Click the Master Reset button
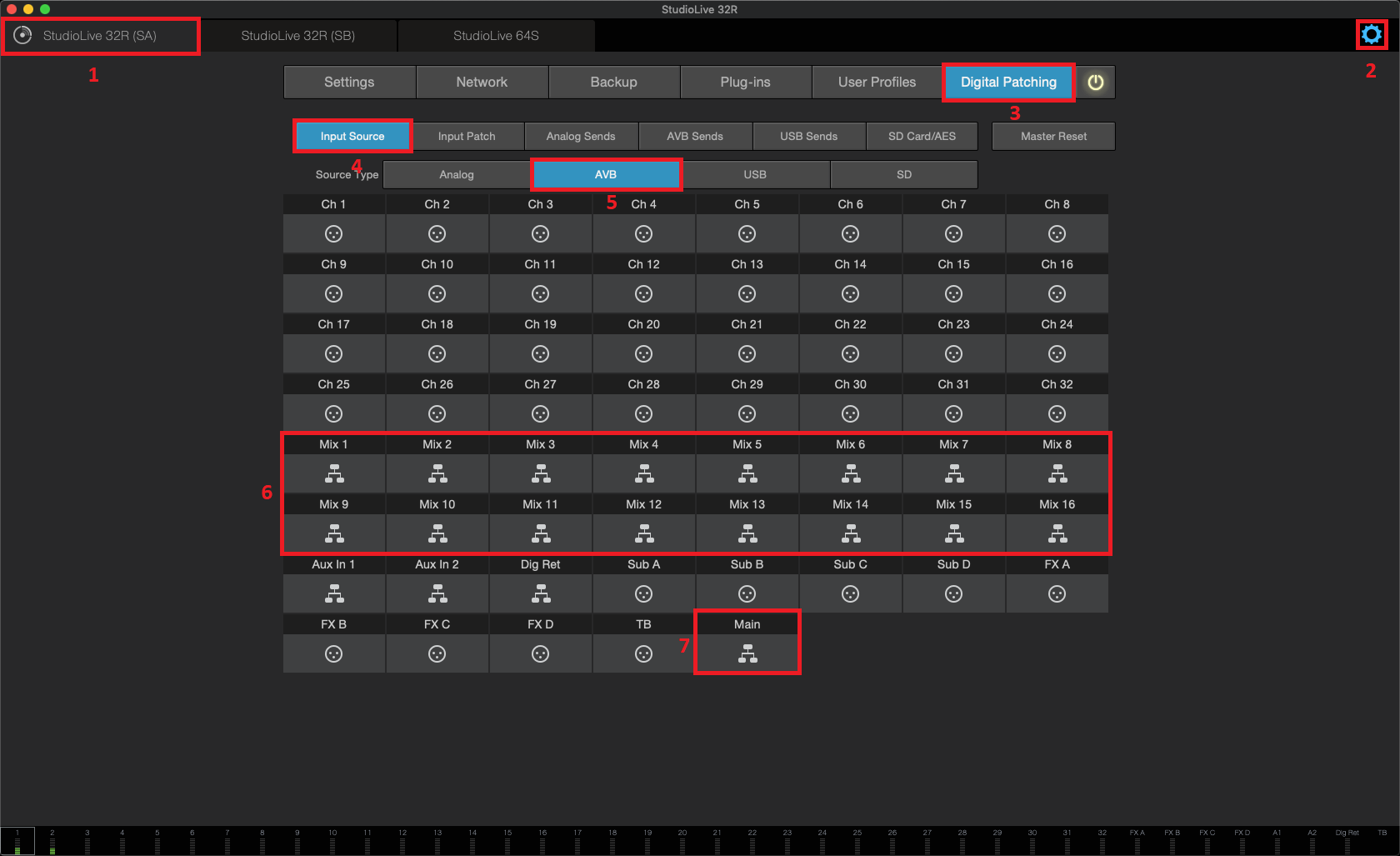 click(1054, 136)
